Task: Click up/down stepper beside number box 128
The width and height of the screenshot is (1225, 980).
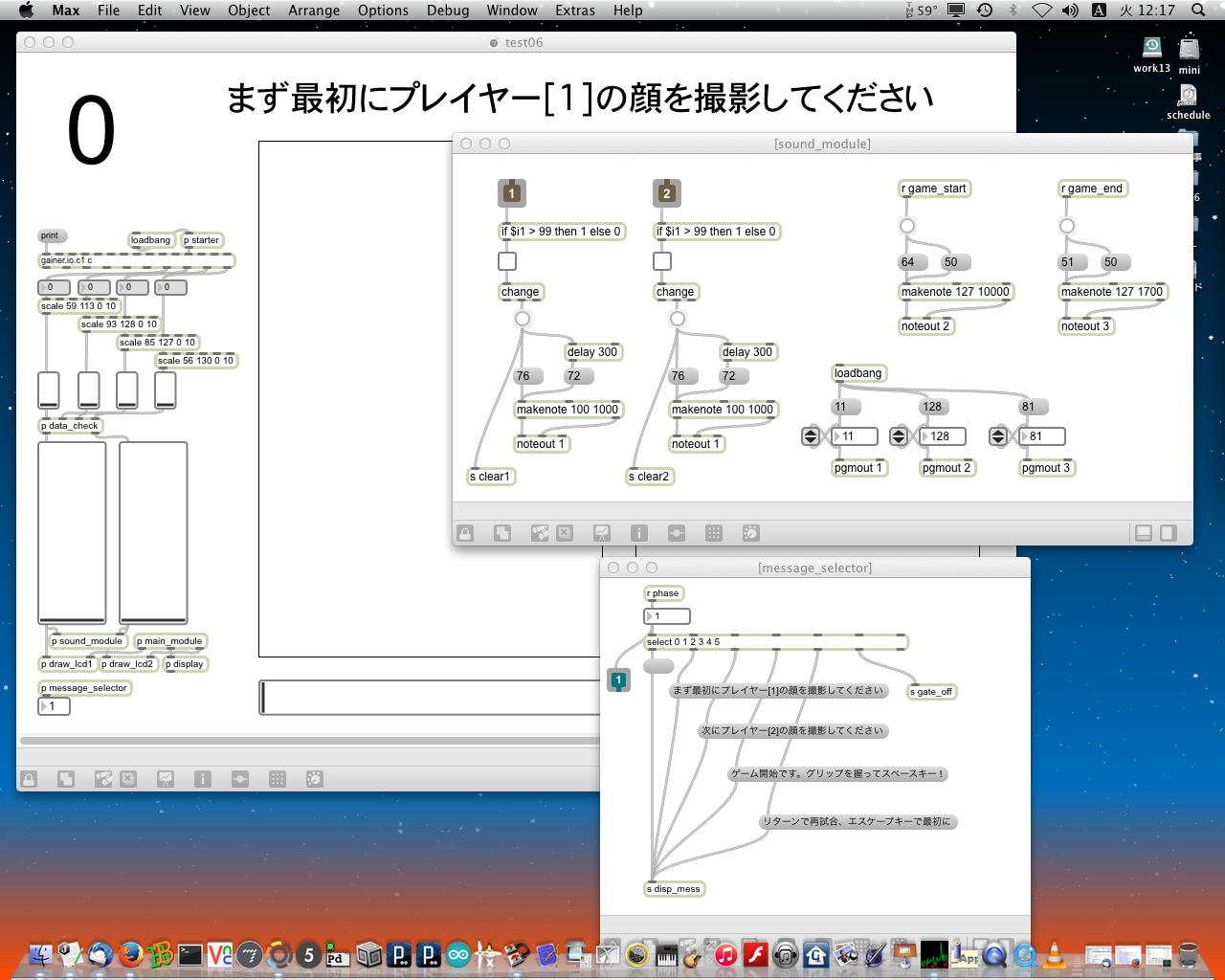Action: pyautogui.click(x=899, y=436)
